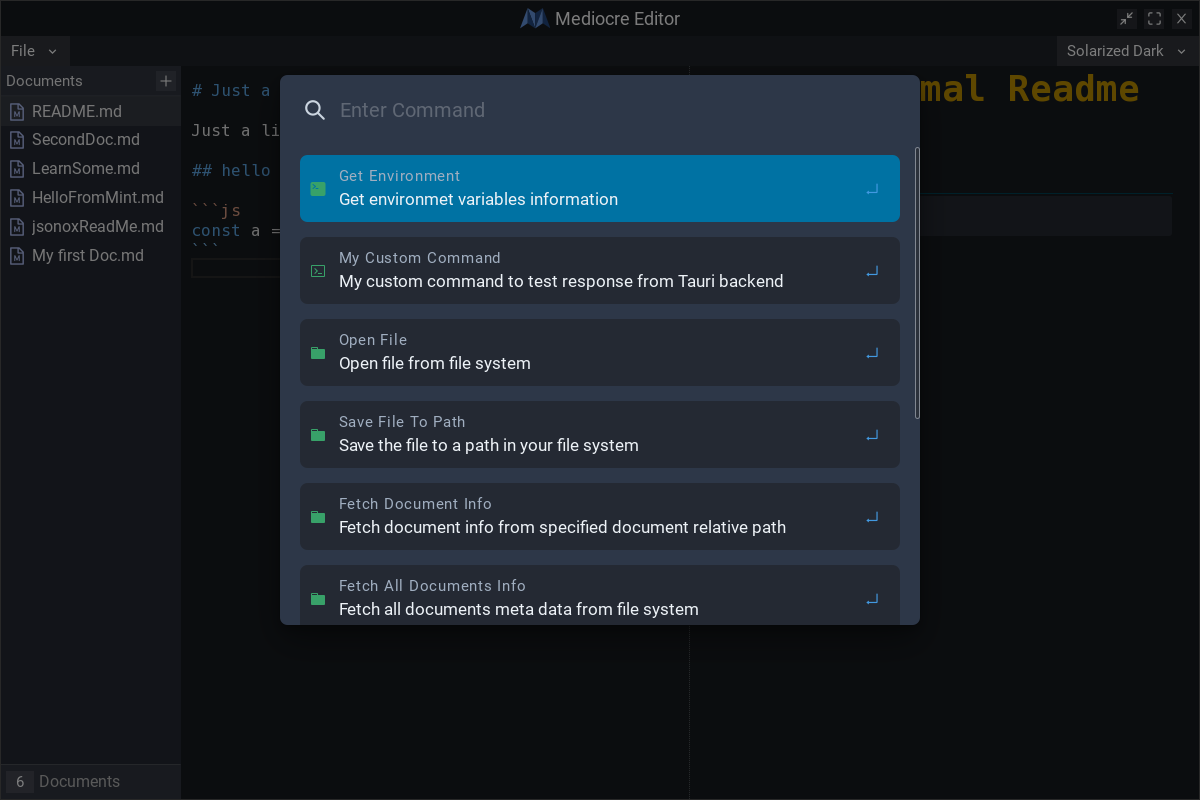Click the Documents panel header label

[x=44, y=81]
